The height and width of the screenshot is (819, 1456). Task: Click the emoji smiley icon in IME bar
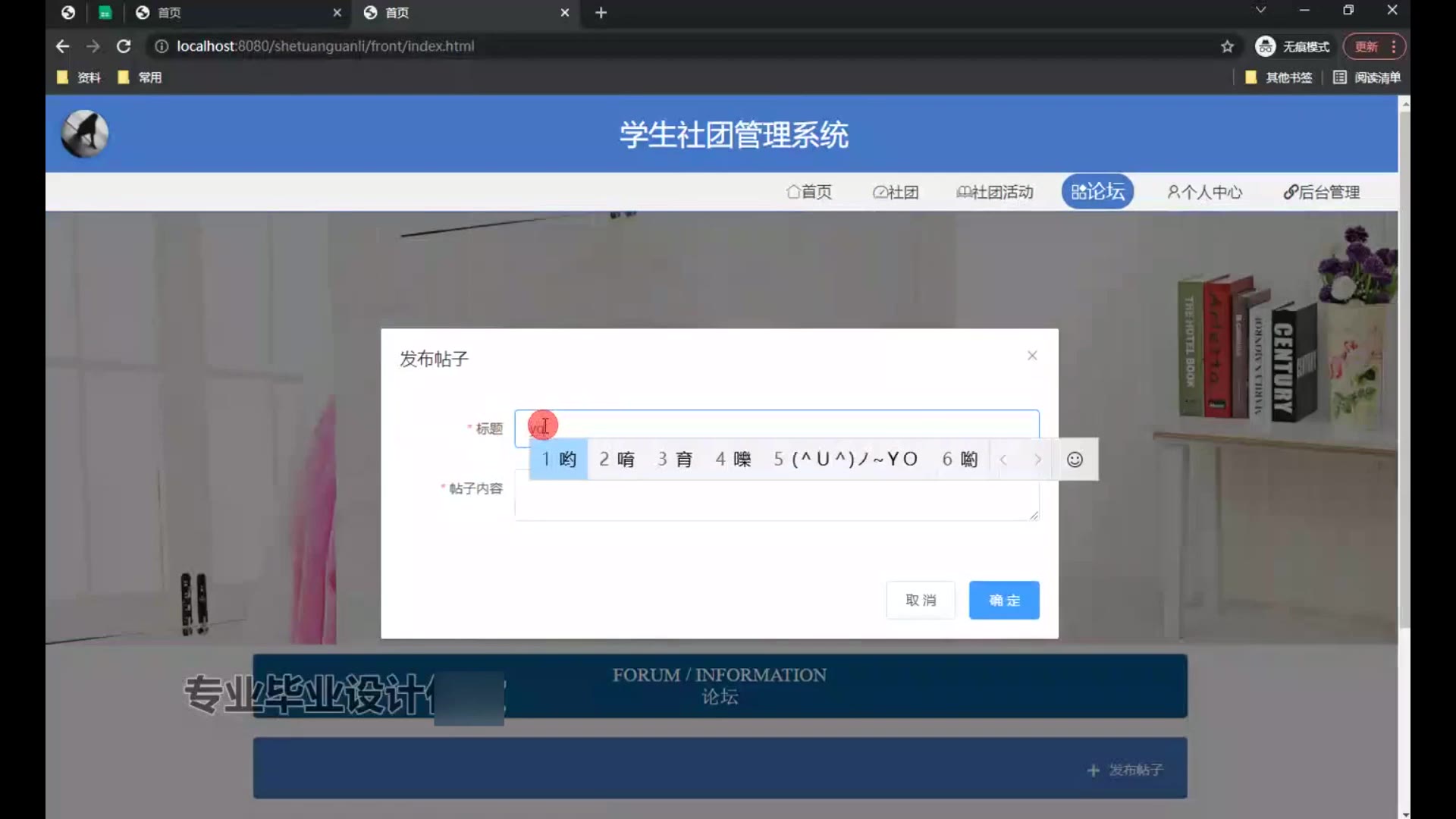coord(1075,460)
